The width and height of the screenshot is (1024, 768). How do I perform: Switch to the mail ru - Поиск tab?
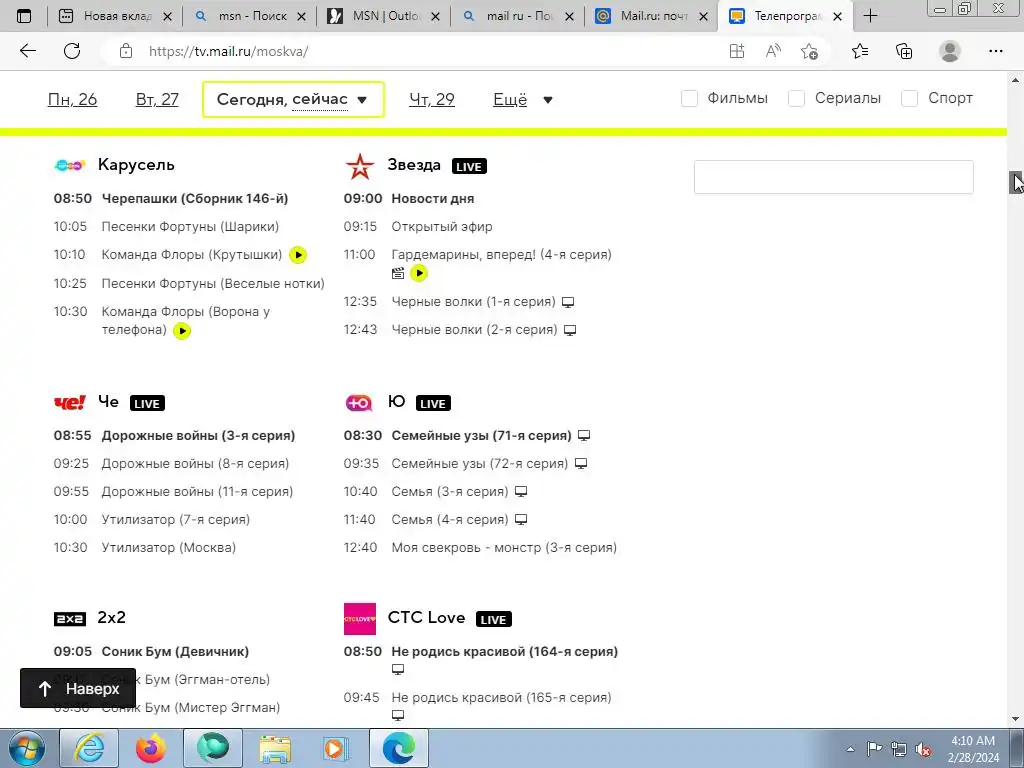[x=518, y=16]
